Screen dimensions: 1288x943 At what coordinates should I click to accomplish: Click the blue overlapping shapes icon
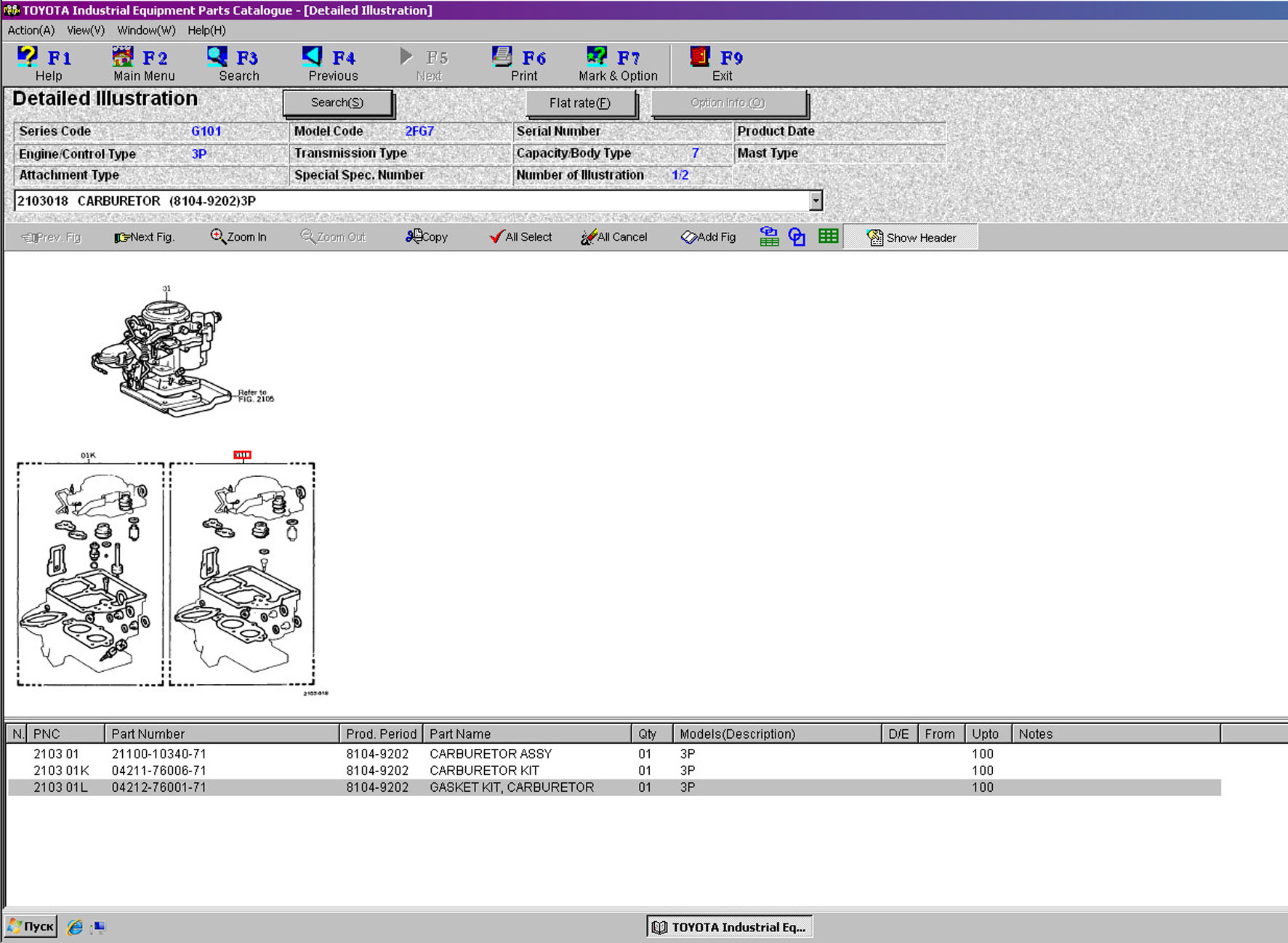pos(797,237)
